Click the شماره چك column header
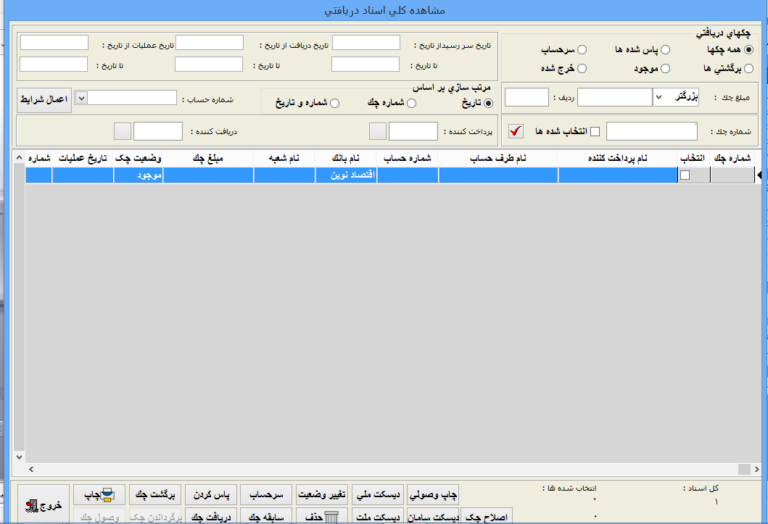 732,158
